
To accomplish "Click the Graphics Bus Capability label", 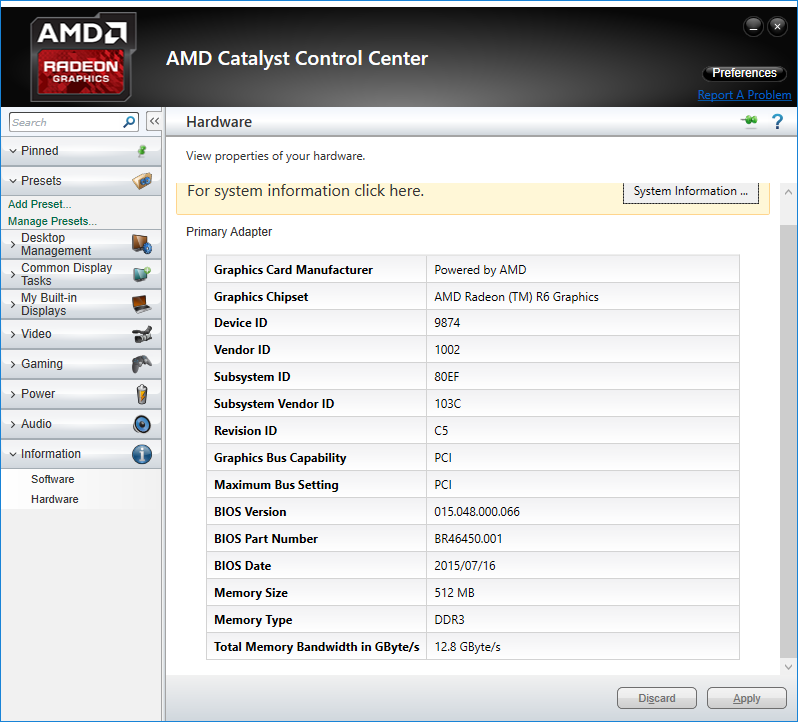I will (x=280, y=457).
